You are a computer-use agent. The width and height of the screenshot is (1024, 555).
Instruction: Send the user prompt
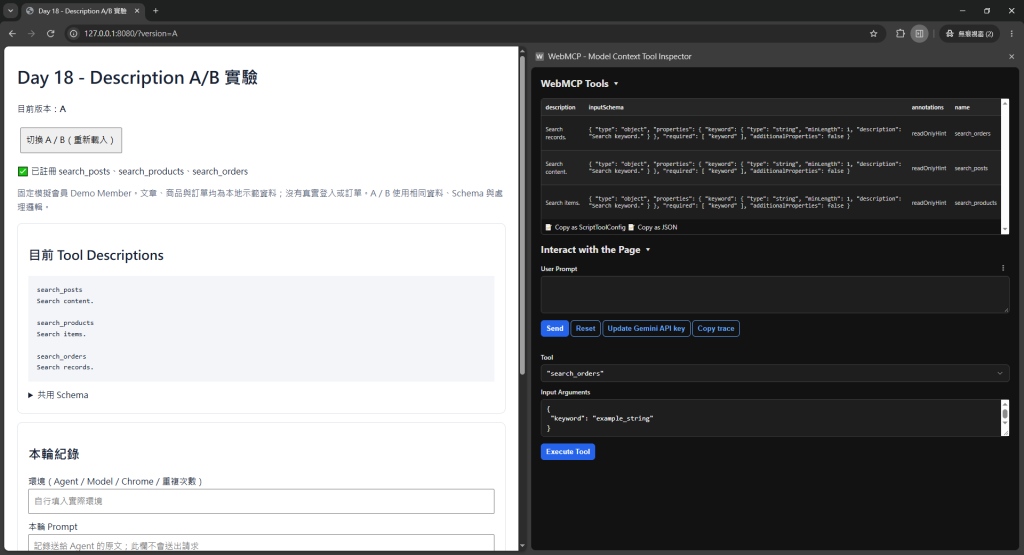pyautogui.click(x=554, y=328)
